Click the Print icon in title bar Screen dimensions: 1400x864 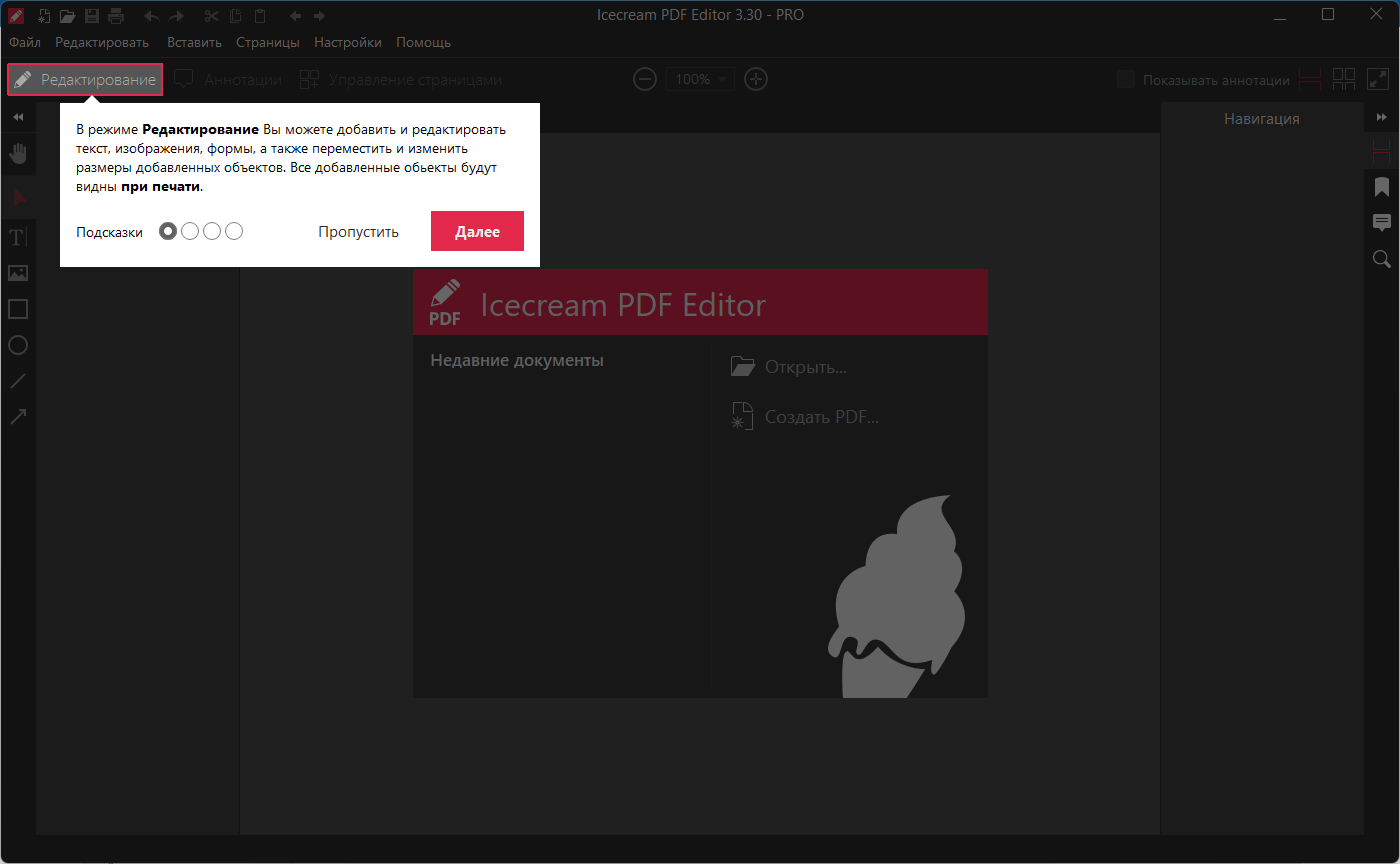coord(116,15)
